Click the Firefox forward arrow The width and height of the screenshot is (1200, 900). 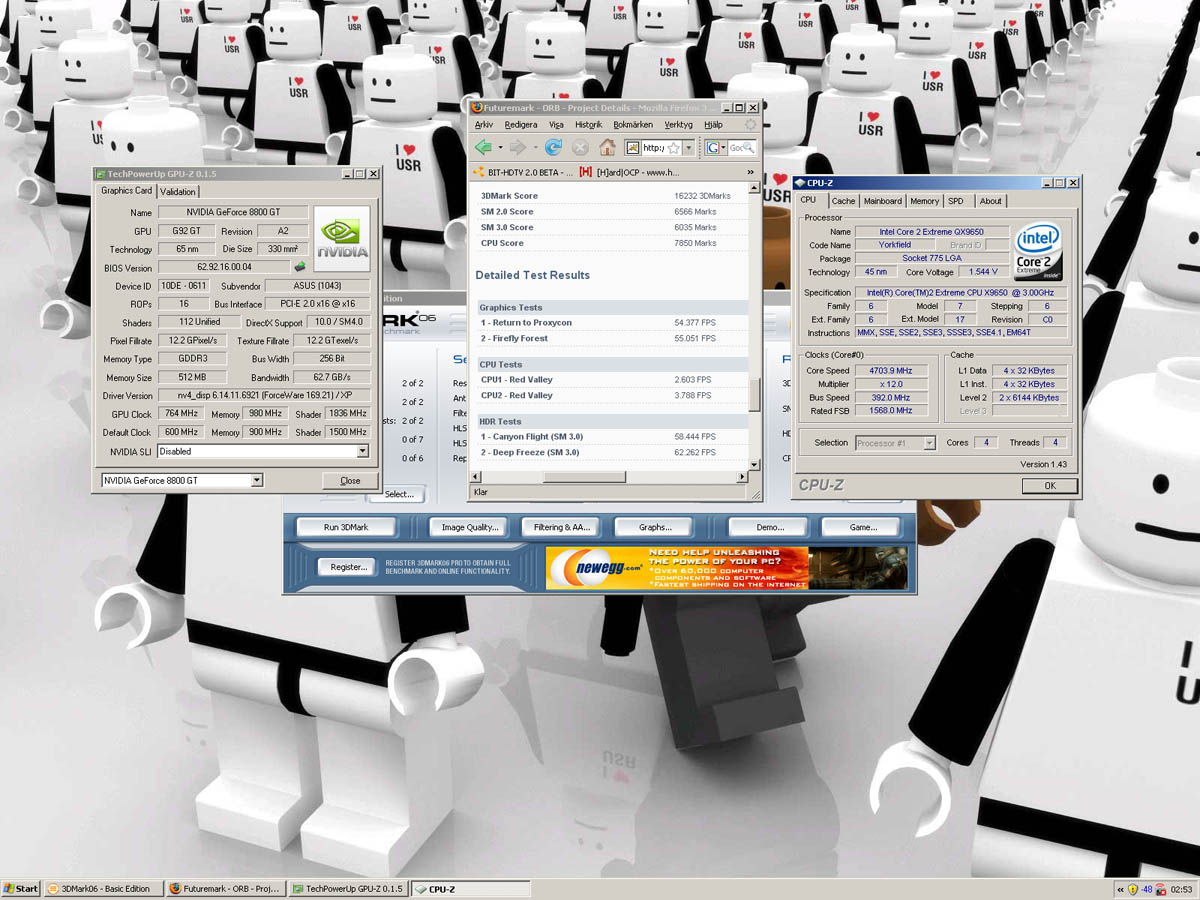pos(517,147)
